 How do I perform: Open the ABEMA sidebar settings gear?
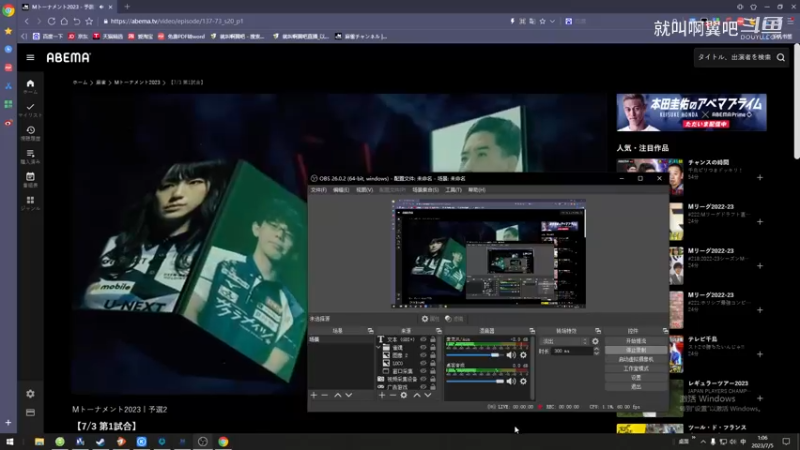30,394
